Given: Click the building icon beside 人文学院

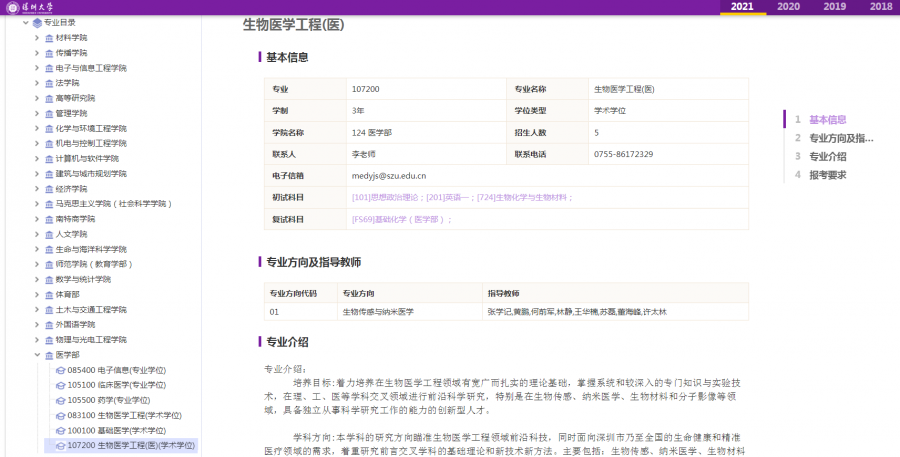Looking at the screenshot, I should [x=49, y=234].
